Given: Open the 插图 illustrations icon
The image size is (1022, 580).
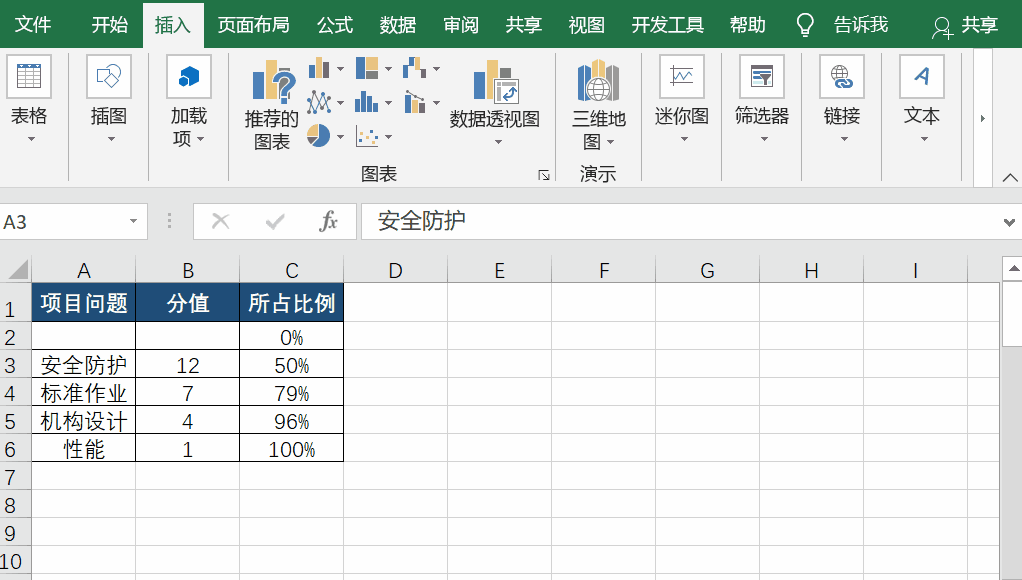Looking at the screenshot, I should tap(108, 77).
